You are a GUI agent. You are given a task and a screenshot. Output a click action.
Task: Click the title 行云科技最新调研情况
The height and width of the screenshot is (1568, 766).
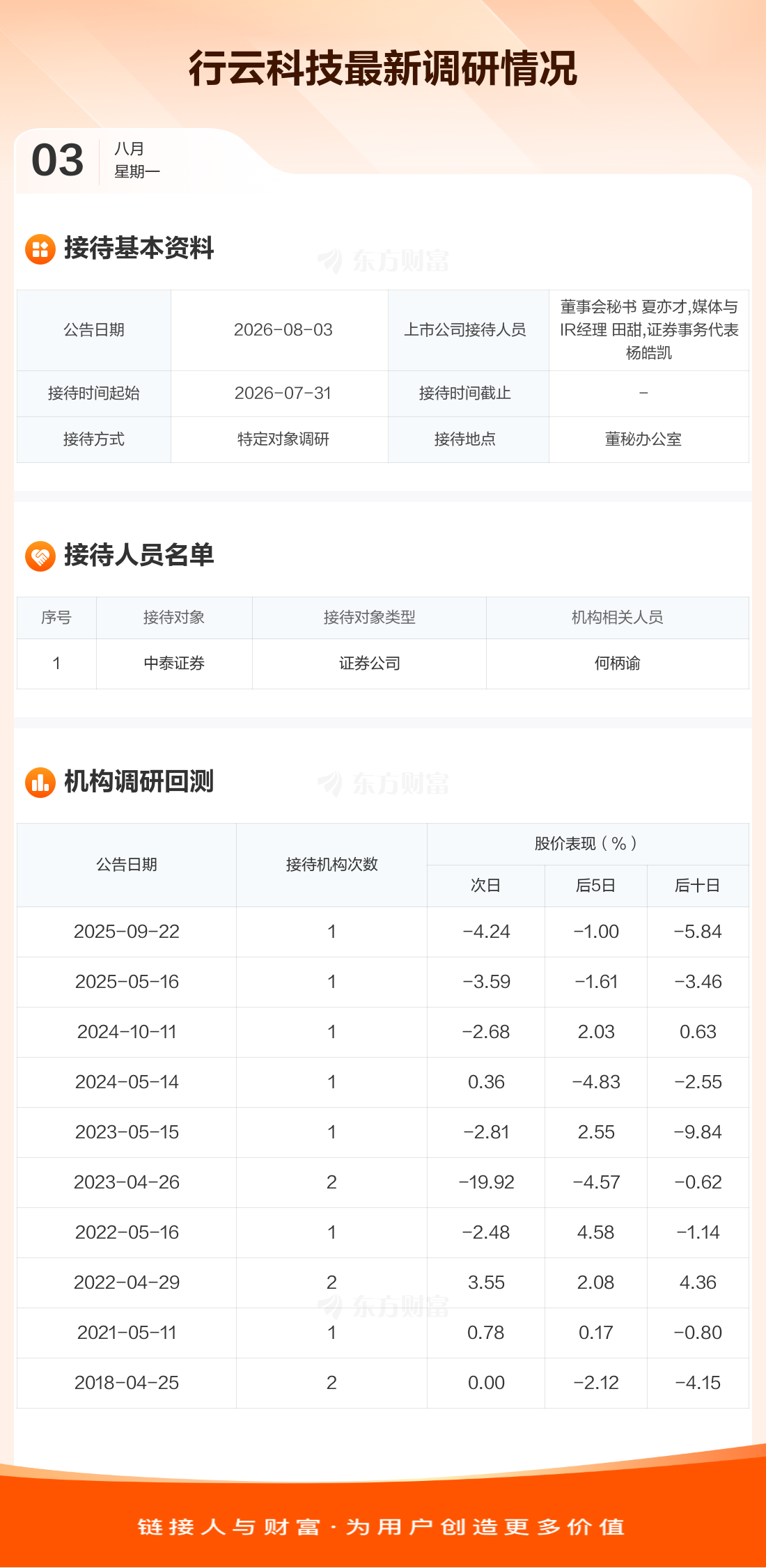click(383, 69)
